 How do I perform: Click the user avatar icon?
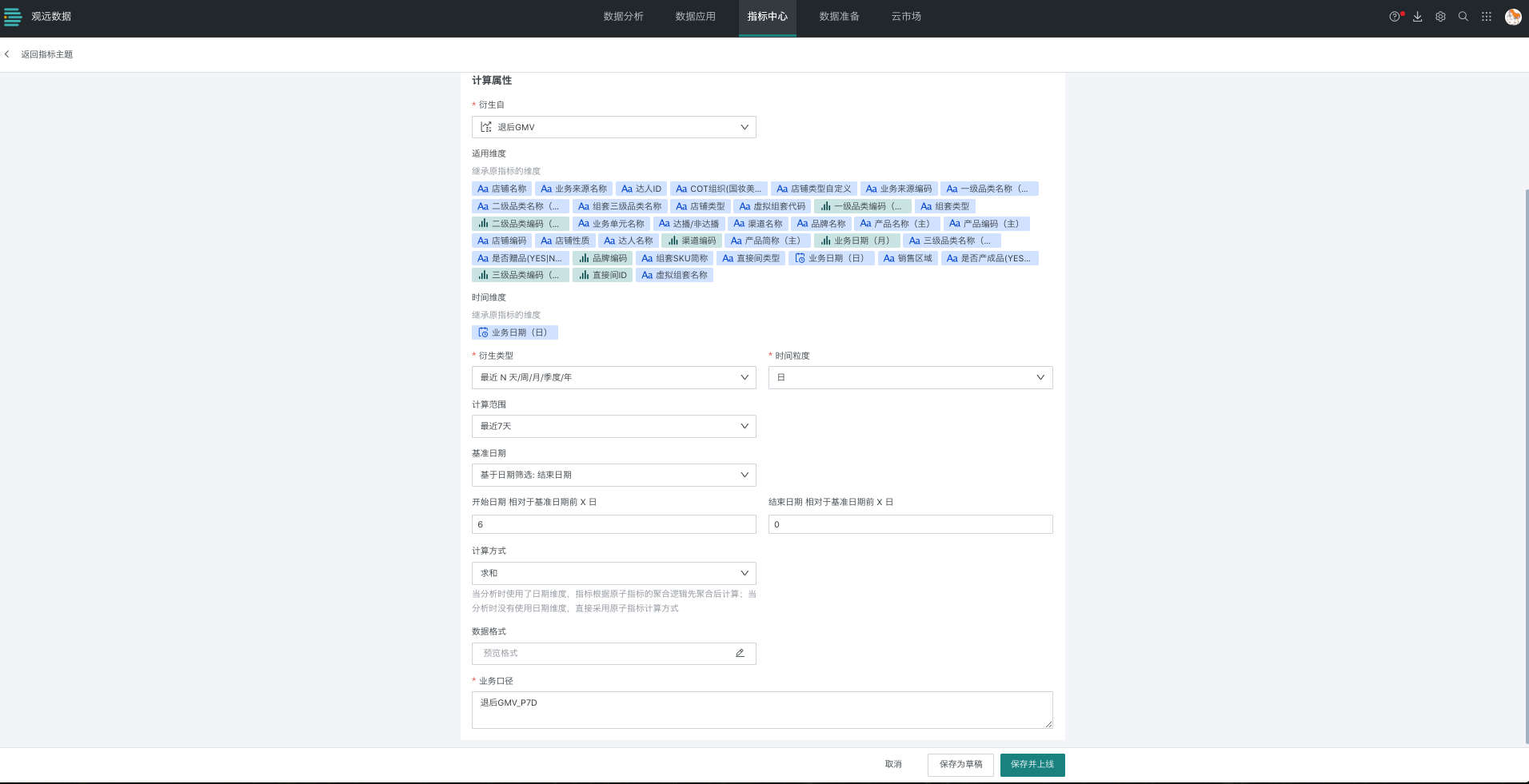[1512, 17]
